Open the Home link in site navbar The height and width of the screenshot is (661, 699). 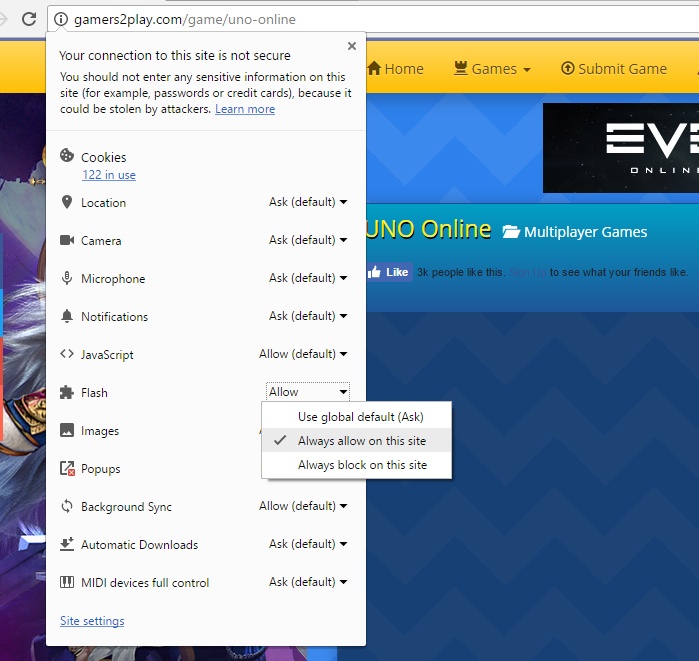tap(395, 69)
